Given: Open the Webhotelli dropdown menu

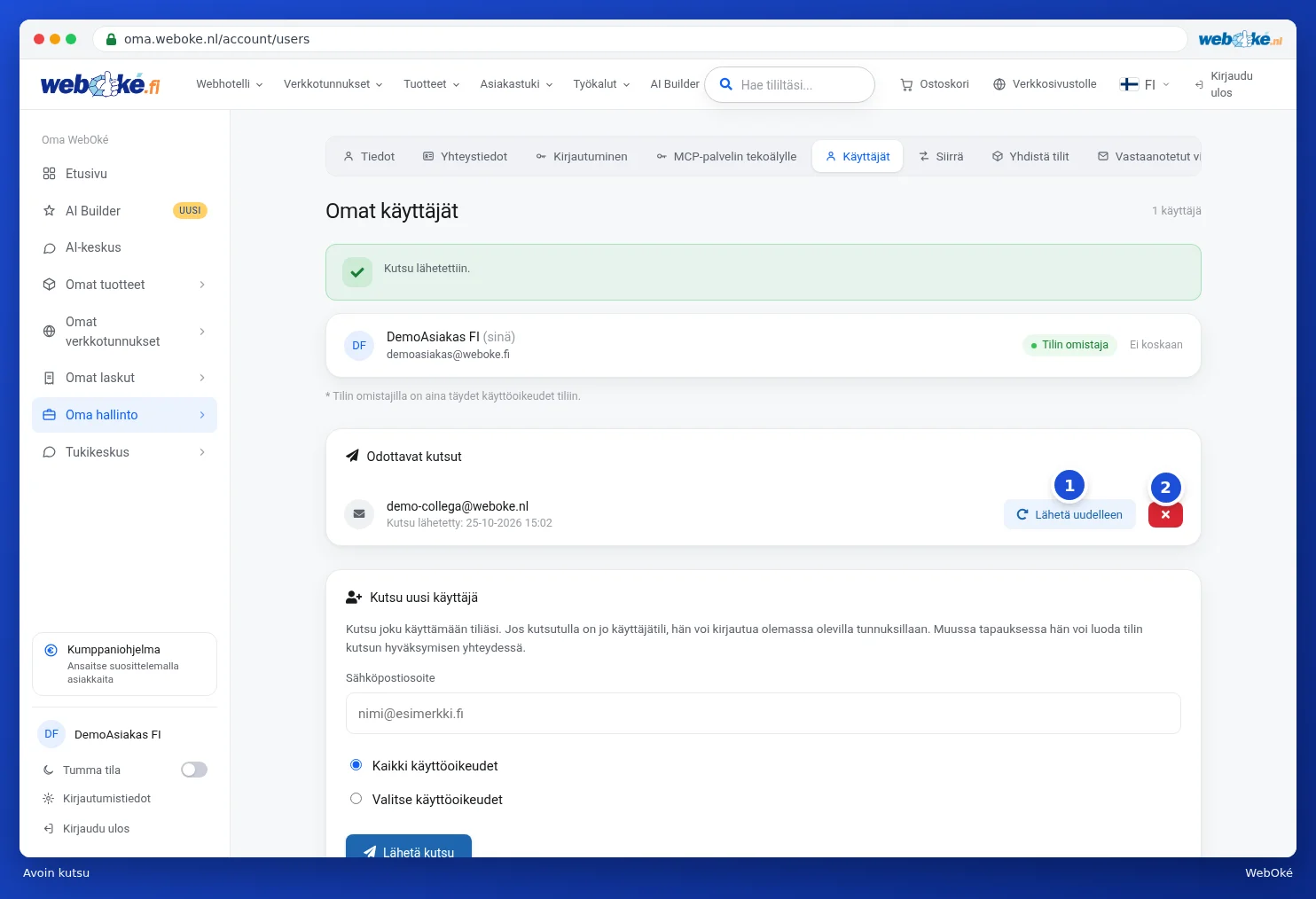Looking at the screenshot, I should coord(230,84).
